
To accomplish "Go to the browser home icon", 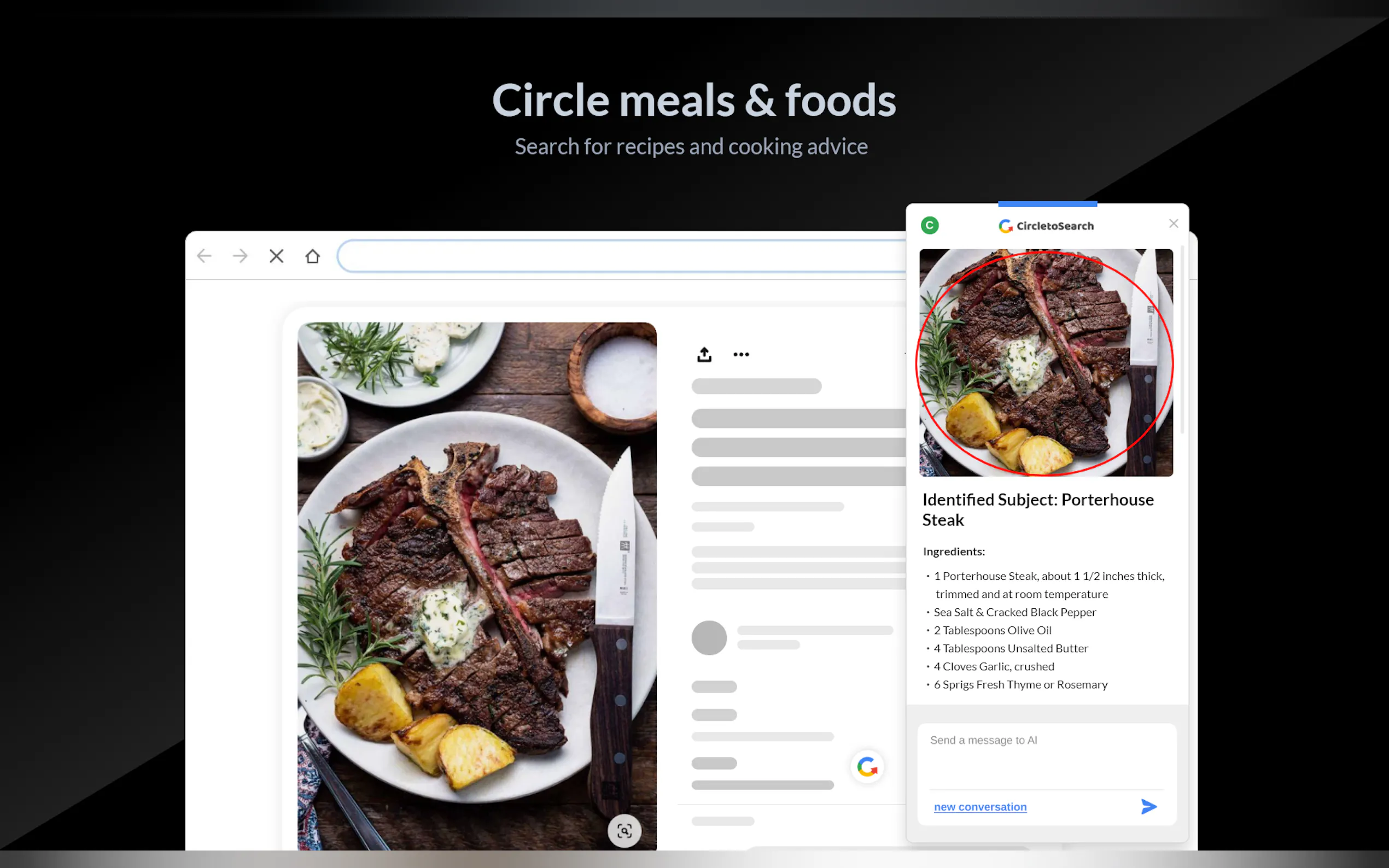I will [x=312, y=256].
